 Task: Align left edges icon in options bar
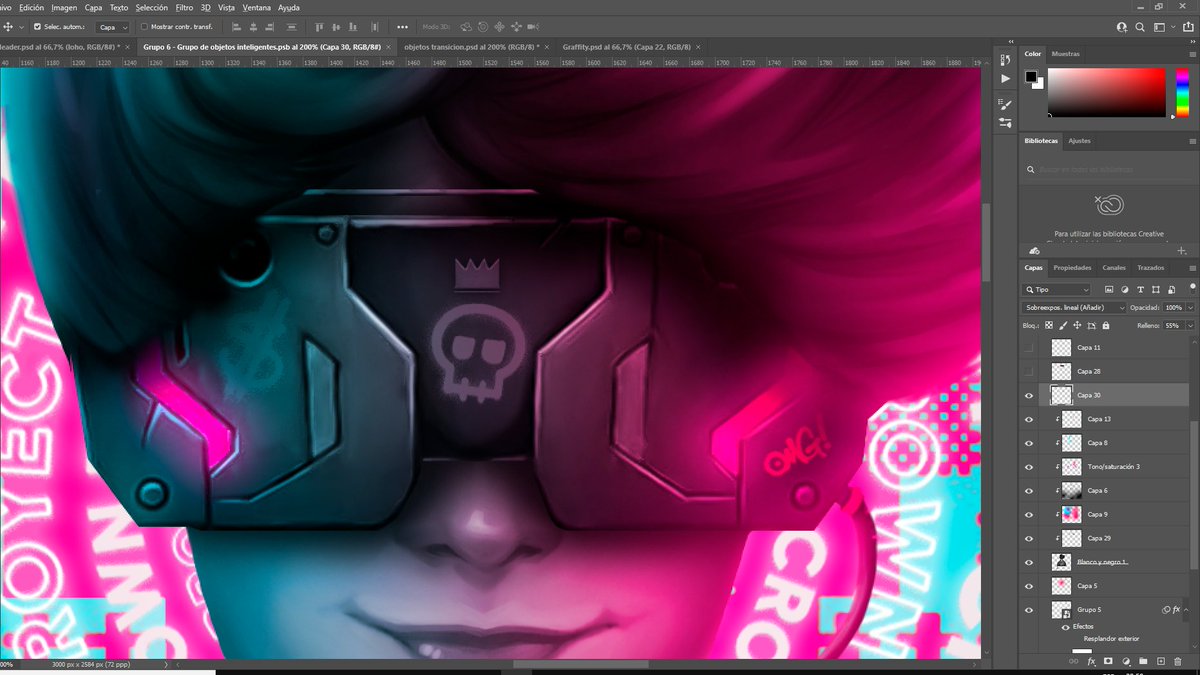coord(237,27)
